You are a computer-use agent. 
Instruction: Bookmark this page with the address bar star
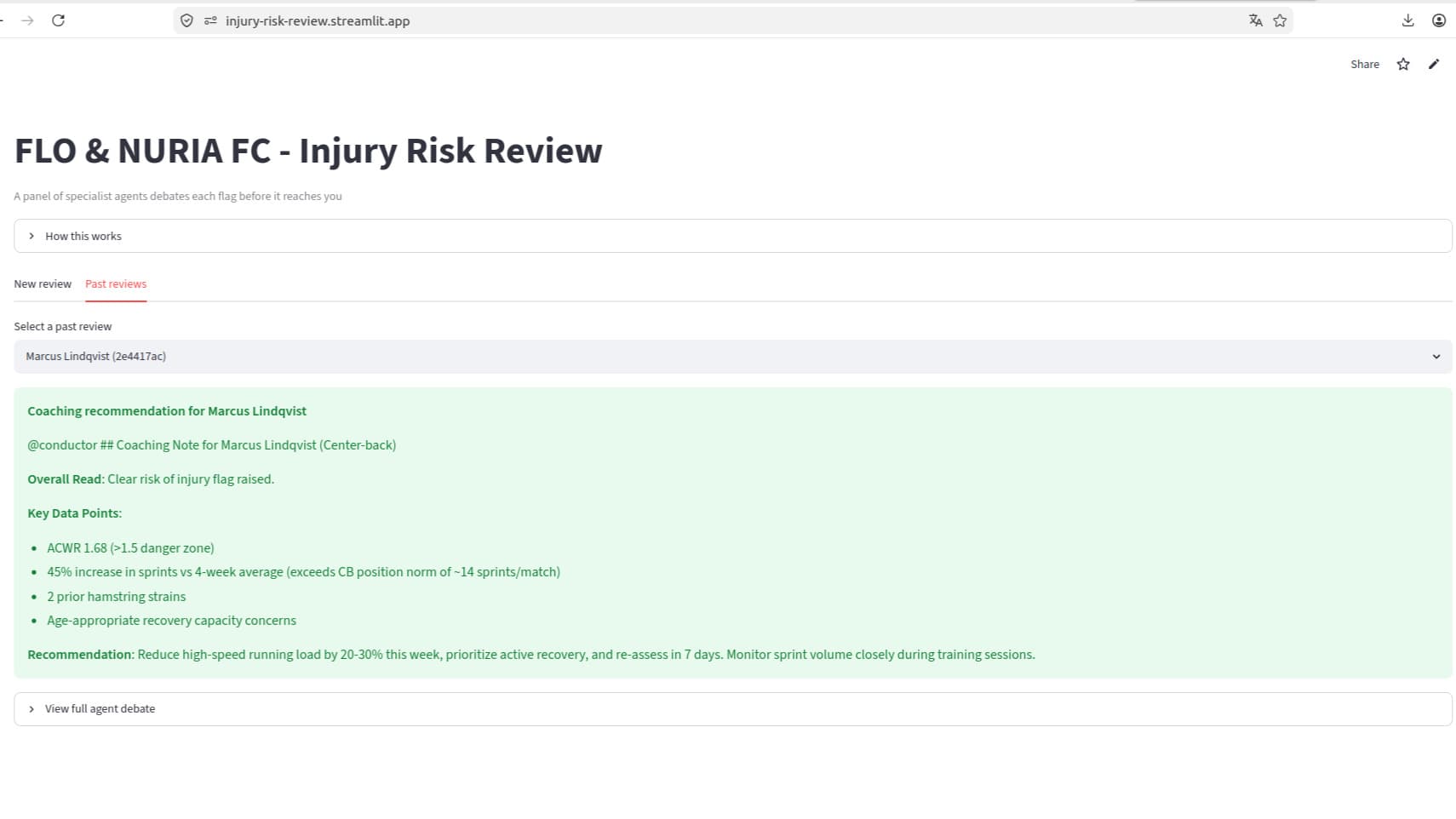[x=1280, y=20]
